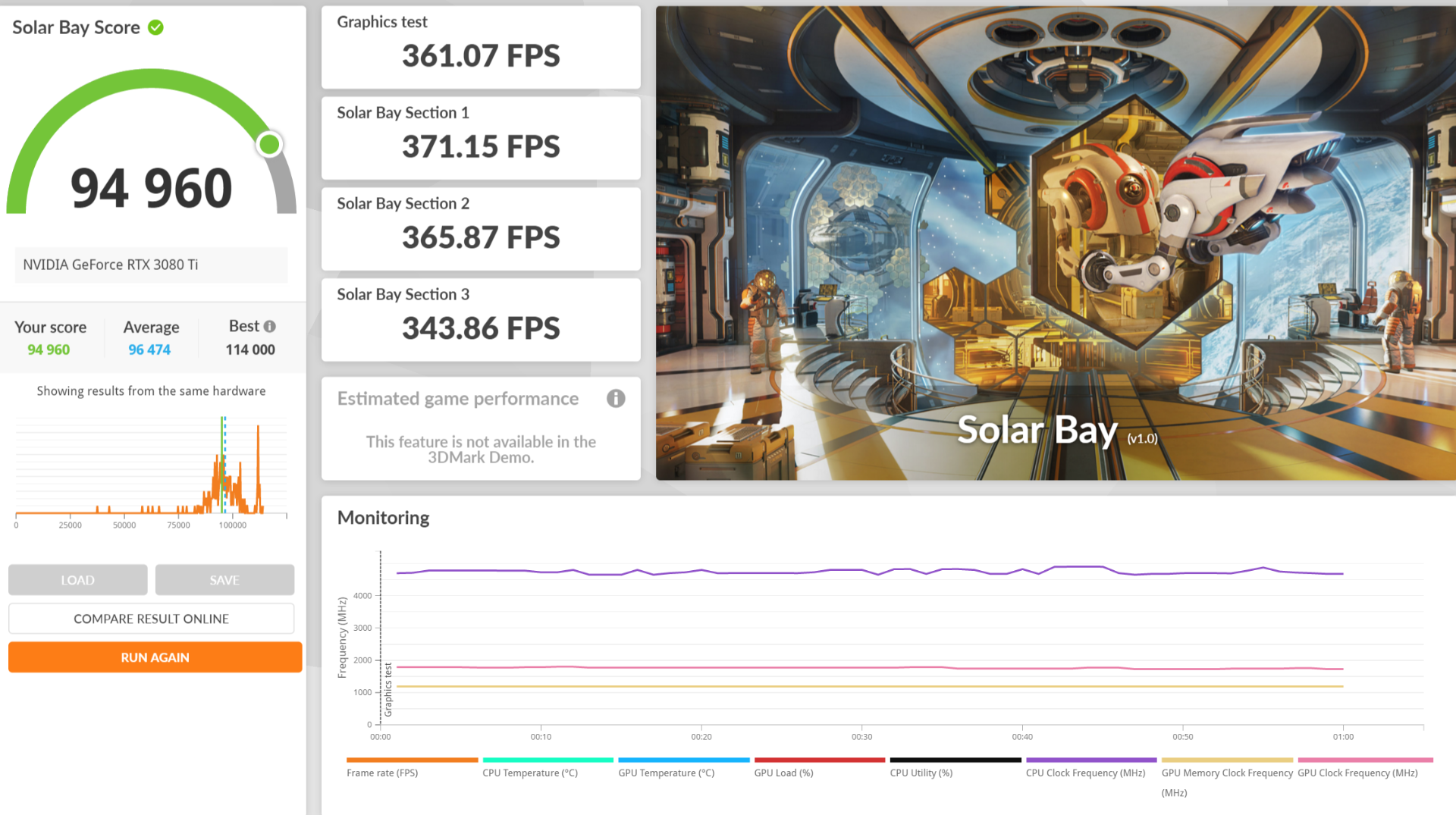This screenshot has height=815, width=1456.
Task: Select the NVIDIA GeForce RTX 3080 Ti field
Action: click(151, 265)
